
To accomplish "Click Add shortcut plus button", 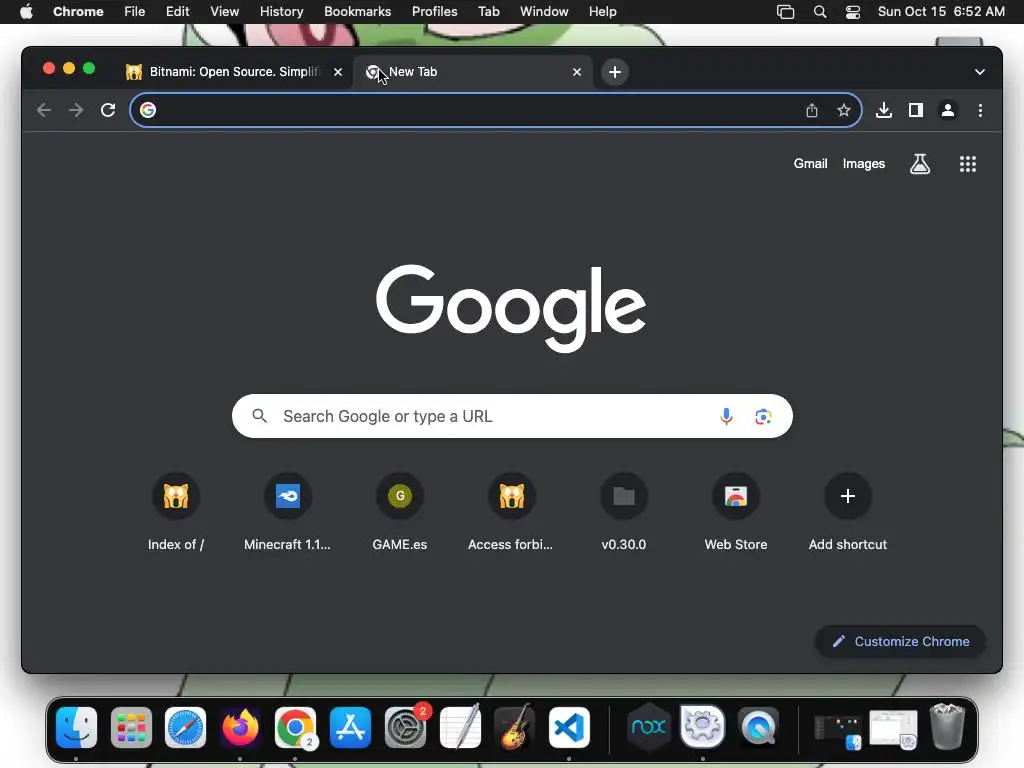I will [x=848, y=496].
